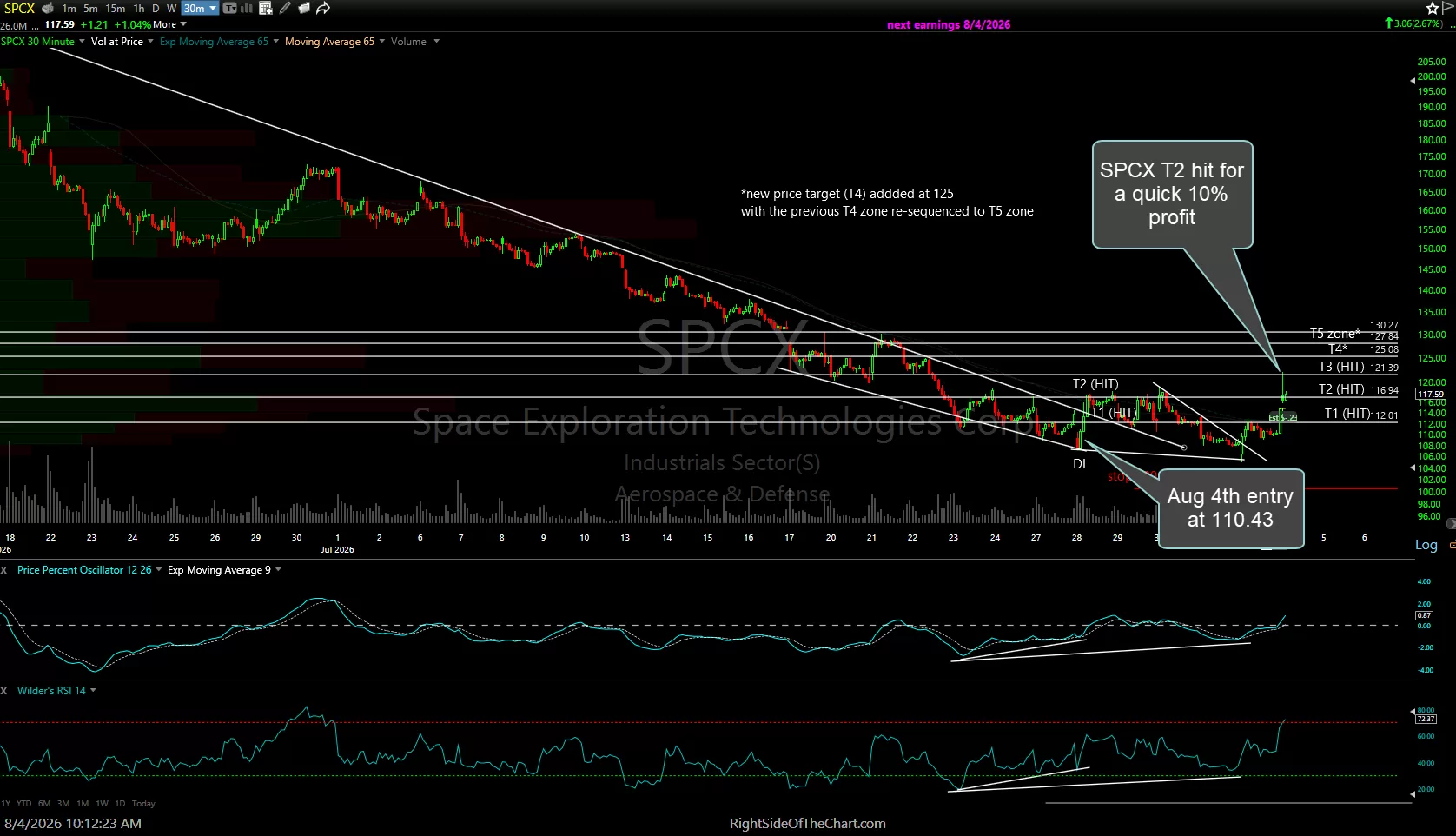Click the RSI value tag 72.37

point(1426,719)
